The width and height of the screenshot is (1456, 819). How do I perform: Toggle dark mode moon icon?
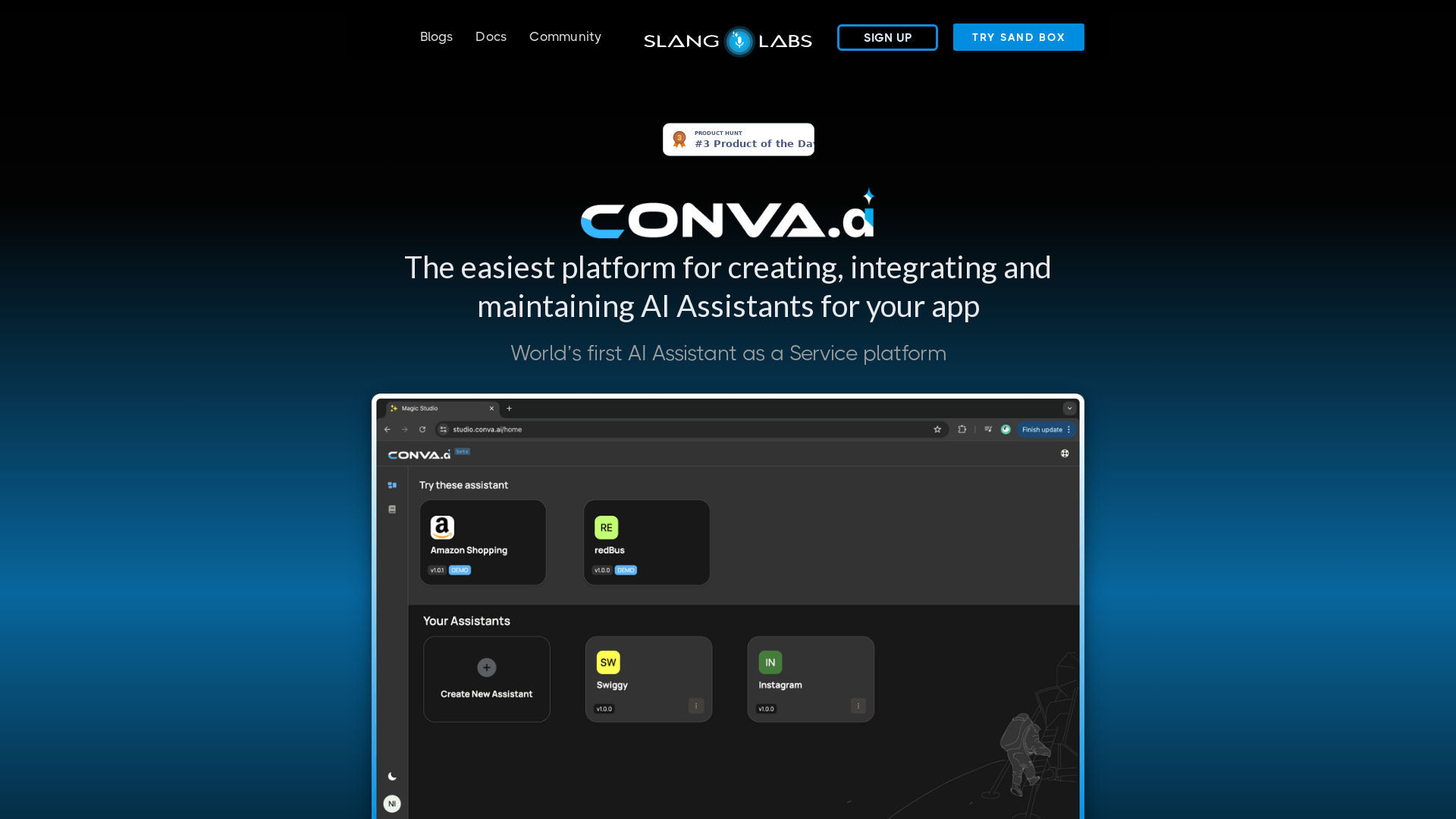coord(392,776)
